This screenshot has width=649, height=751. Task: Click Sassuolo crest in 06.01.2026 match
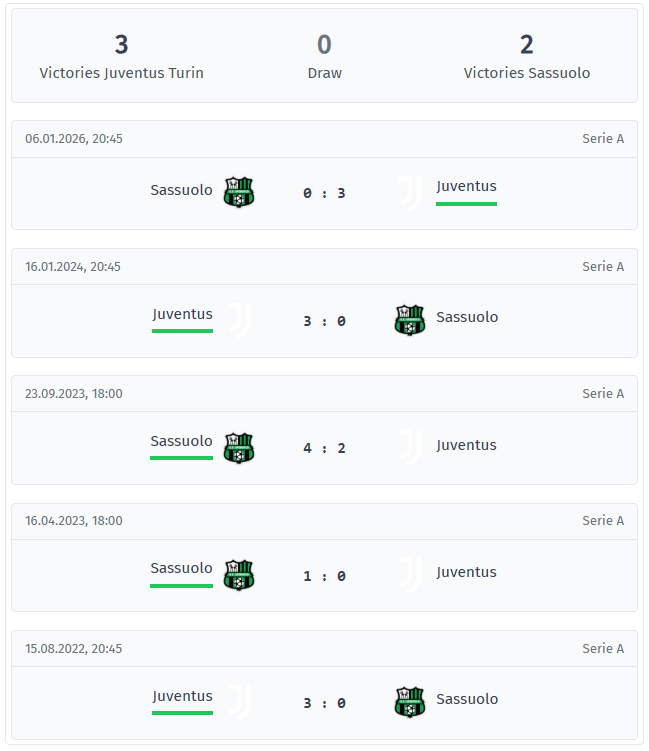point(239,192)
